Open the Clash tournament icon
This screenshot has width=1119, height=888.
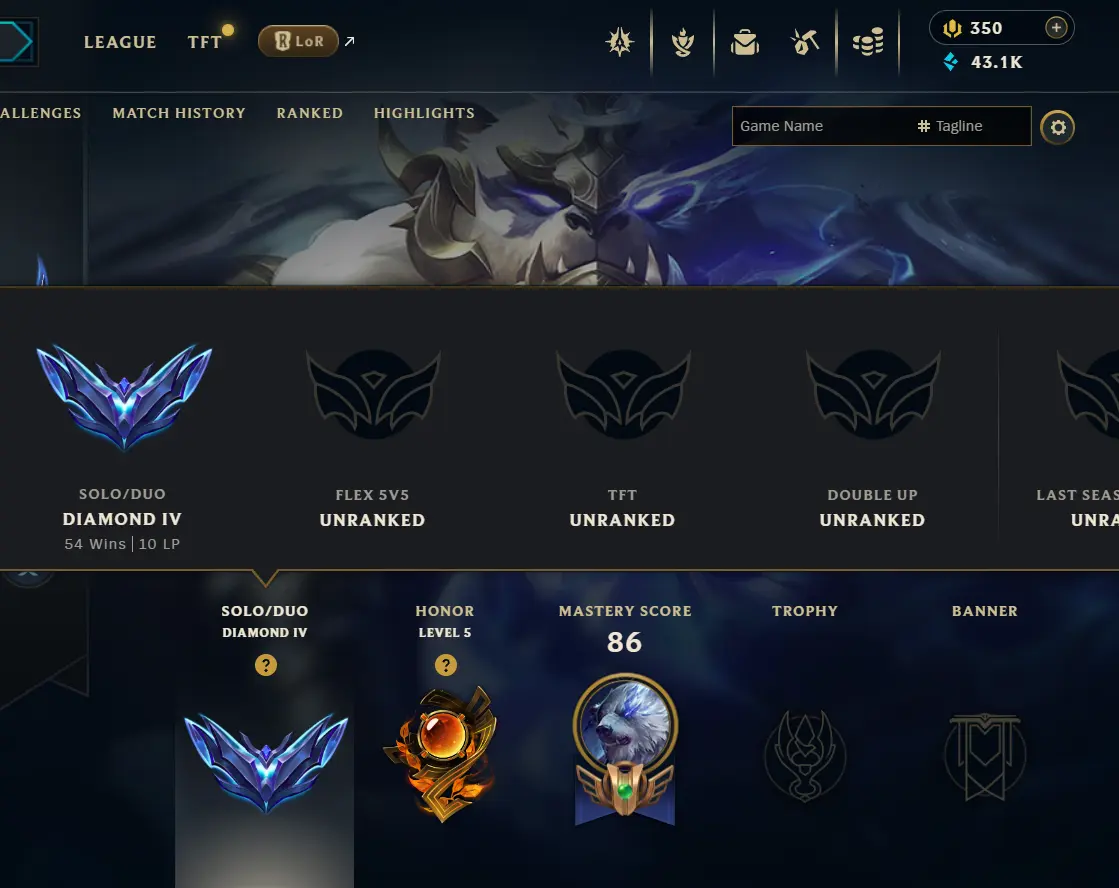pyautogui.click(x=682, y=42)
